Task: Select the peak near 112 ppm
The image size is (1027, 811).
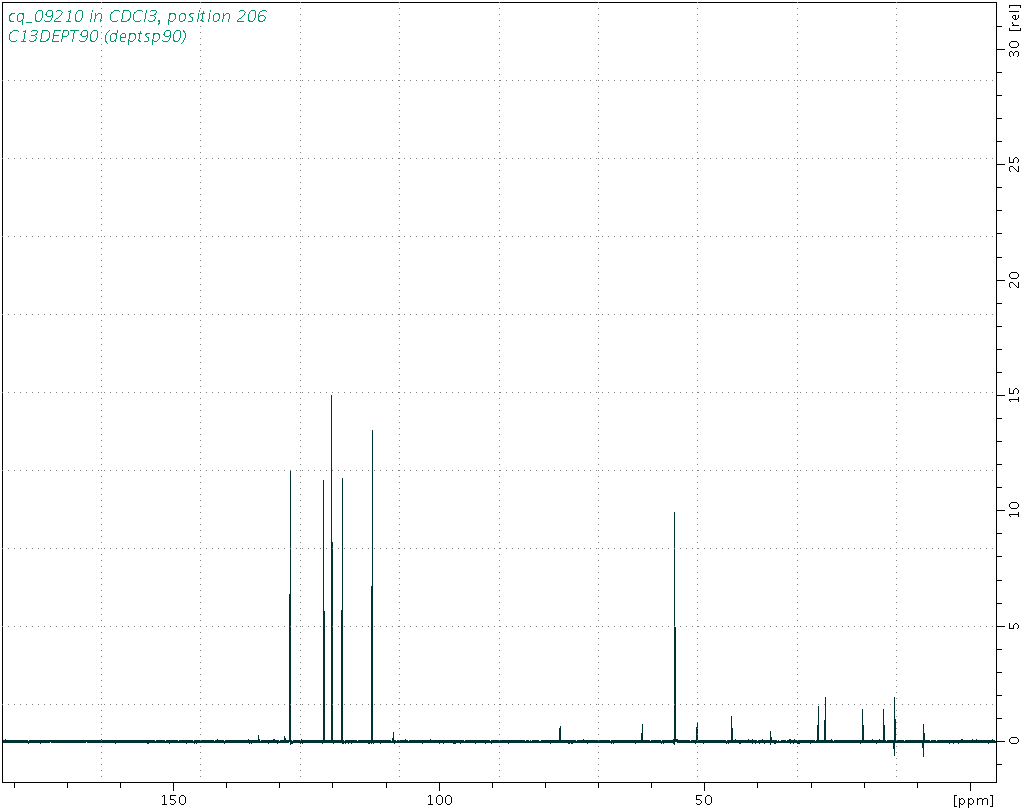Action: (x=372, y=586)
